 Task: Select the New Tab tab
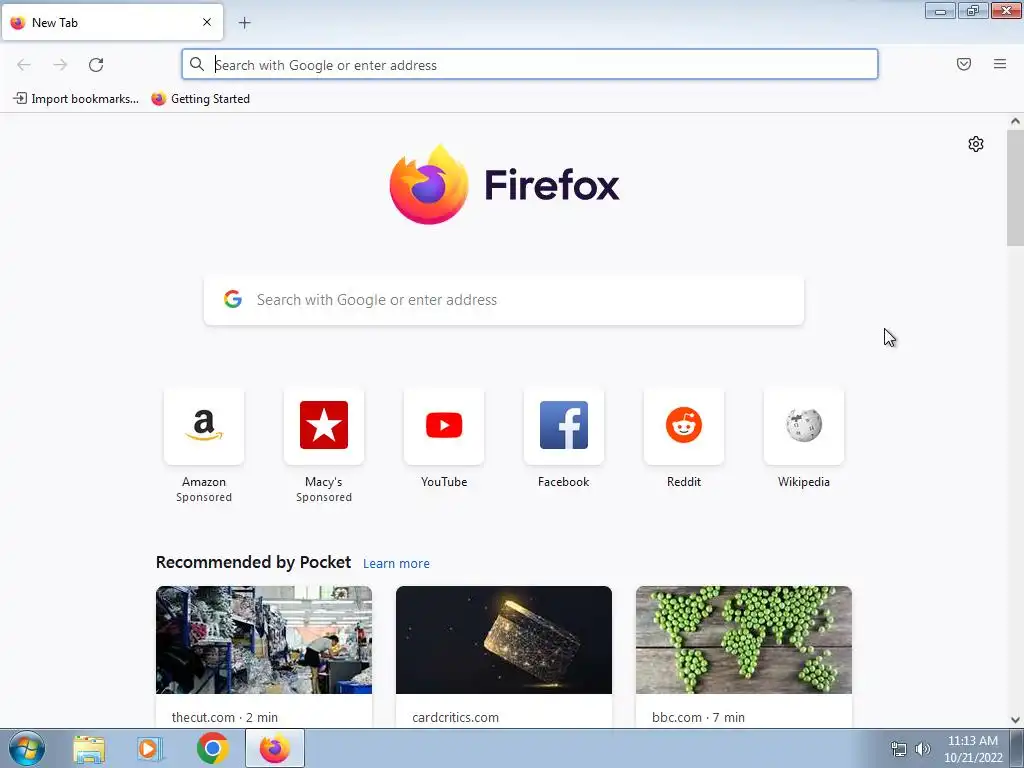coord(112,22)
